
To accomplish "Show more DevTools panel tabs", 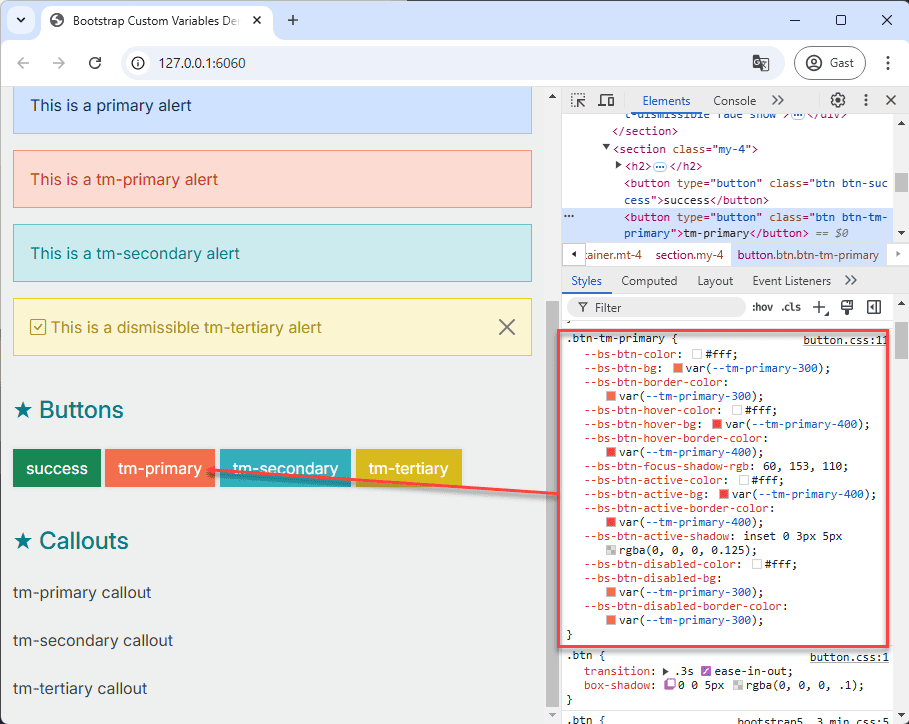I will pyautogui.click(x=777, y=100).
